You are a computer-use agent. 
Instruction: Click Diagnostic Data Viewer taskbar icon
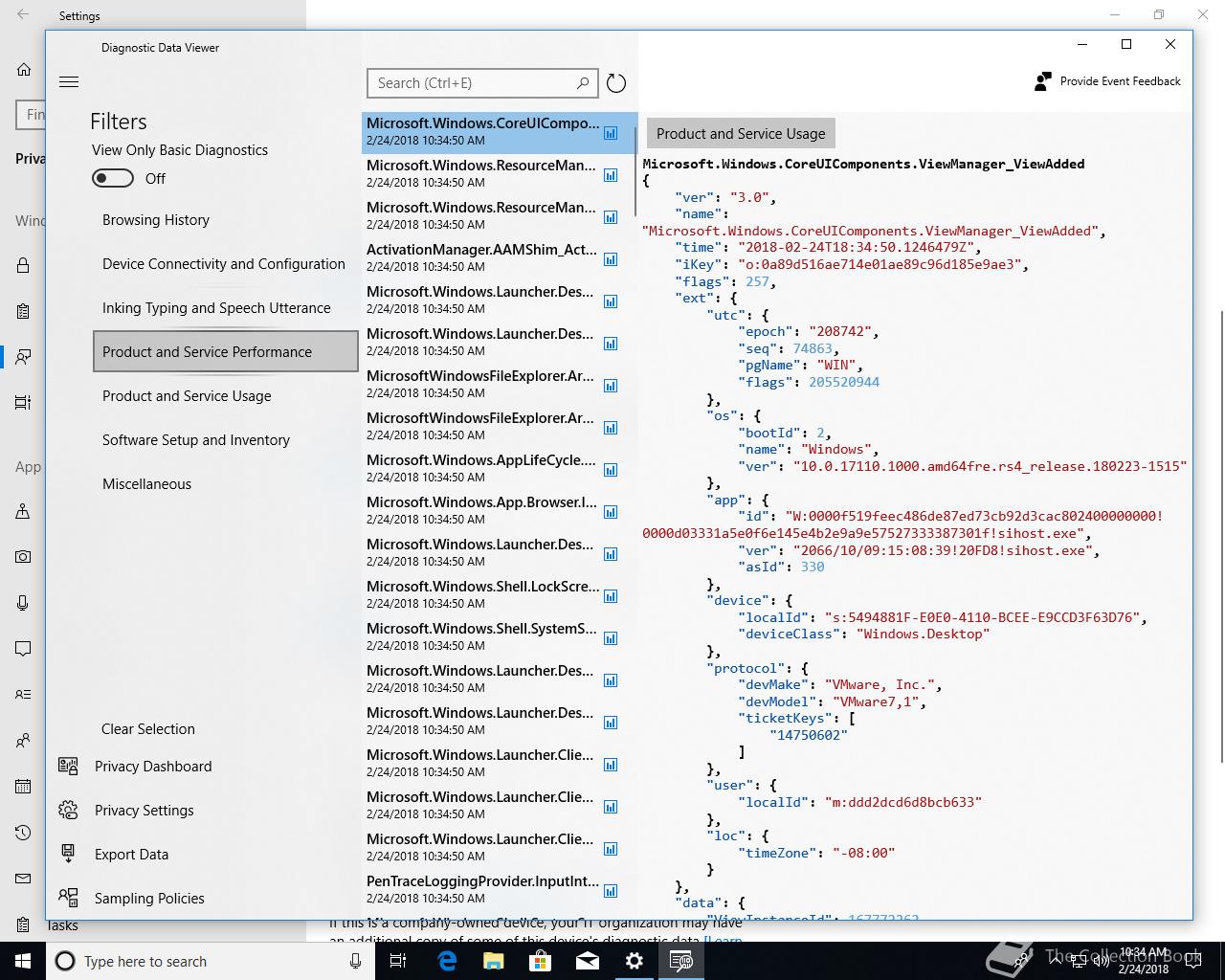coord(680,961)
